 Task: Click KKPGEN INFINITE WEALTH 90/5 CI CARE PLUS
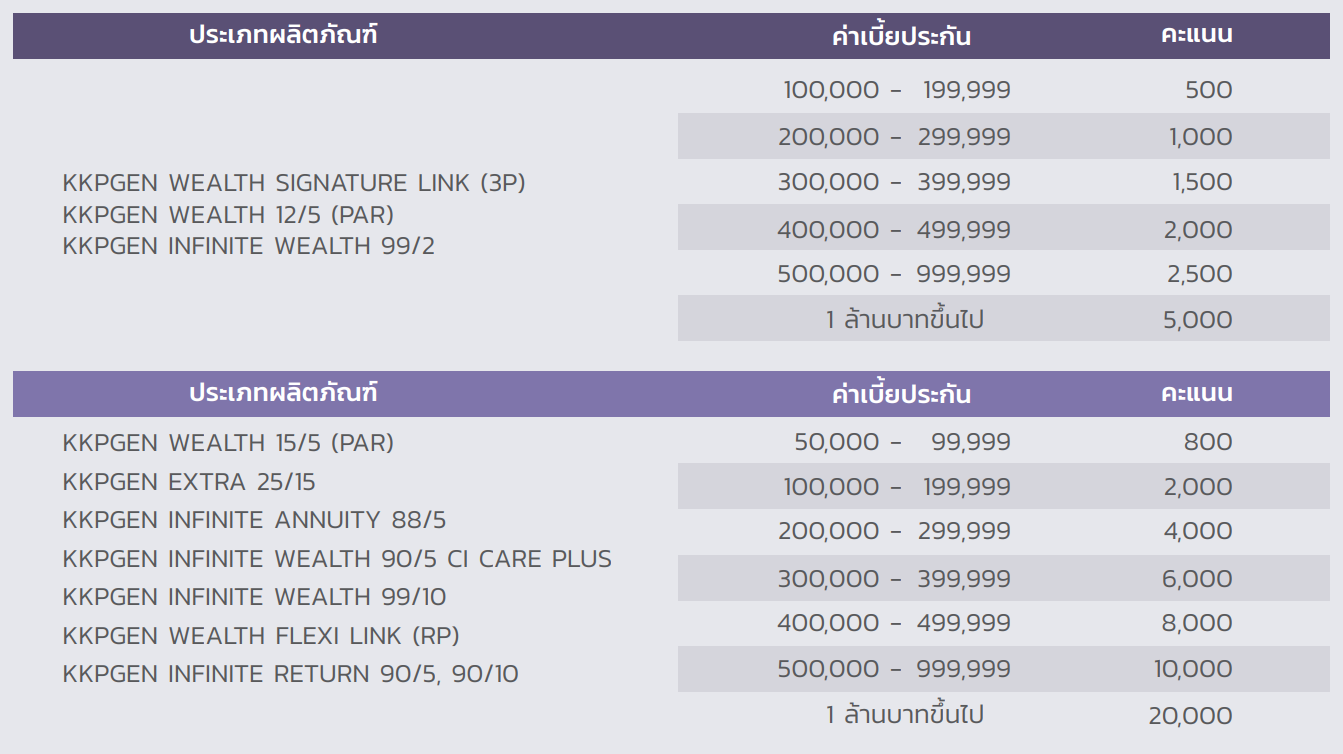click(337, 558)
